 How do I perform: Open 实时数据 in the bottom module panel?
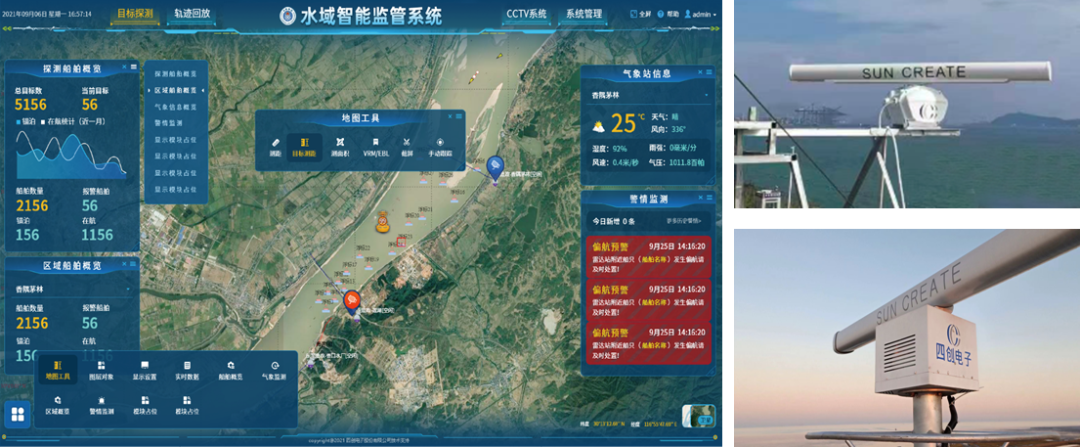(189, 370)
